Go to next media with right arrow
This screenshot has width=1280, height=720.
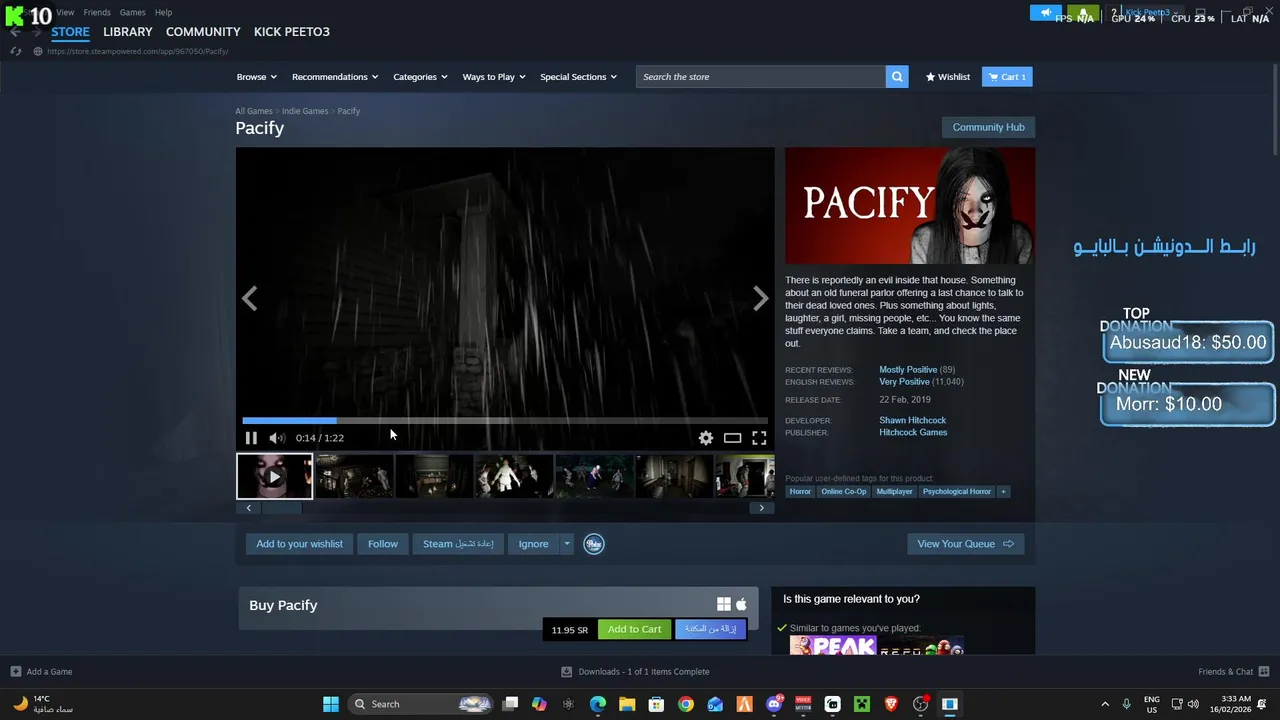pos(761,298)
